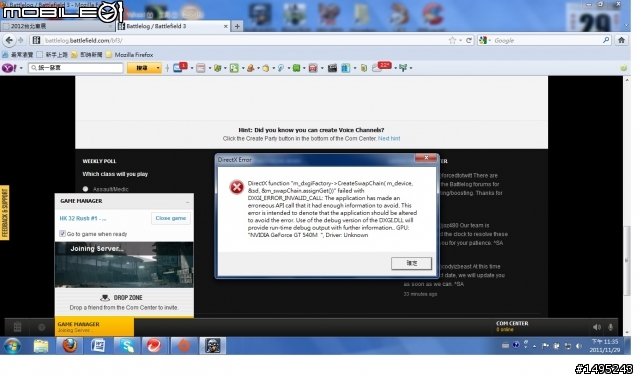This screenshot has height=377, width=640.
Task: Expand the dropdown next to the mail icon
Action: (192, 68)
